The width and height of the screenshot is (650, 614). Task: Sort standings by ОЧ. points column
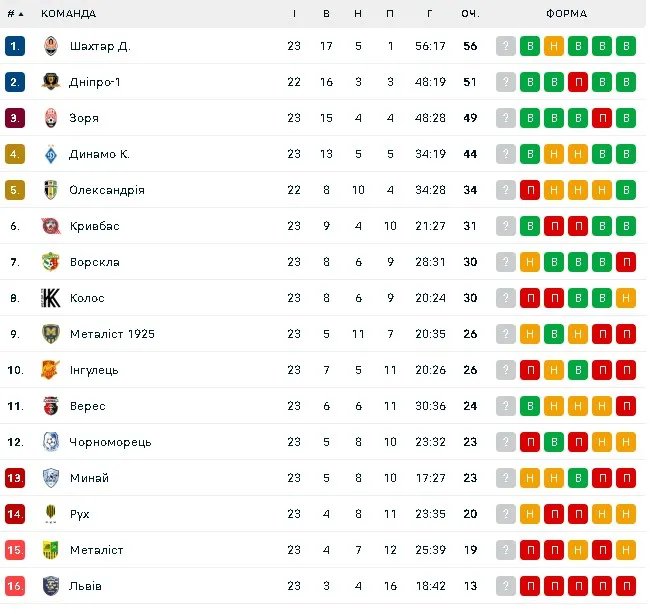tap(470, 13)
